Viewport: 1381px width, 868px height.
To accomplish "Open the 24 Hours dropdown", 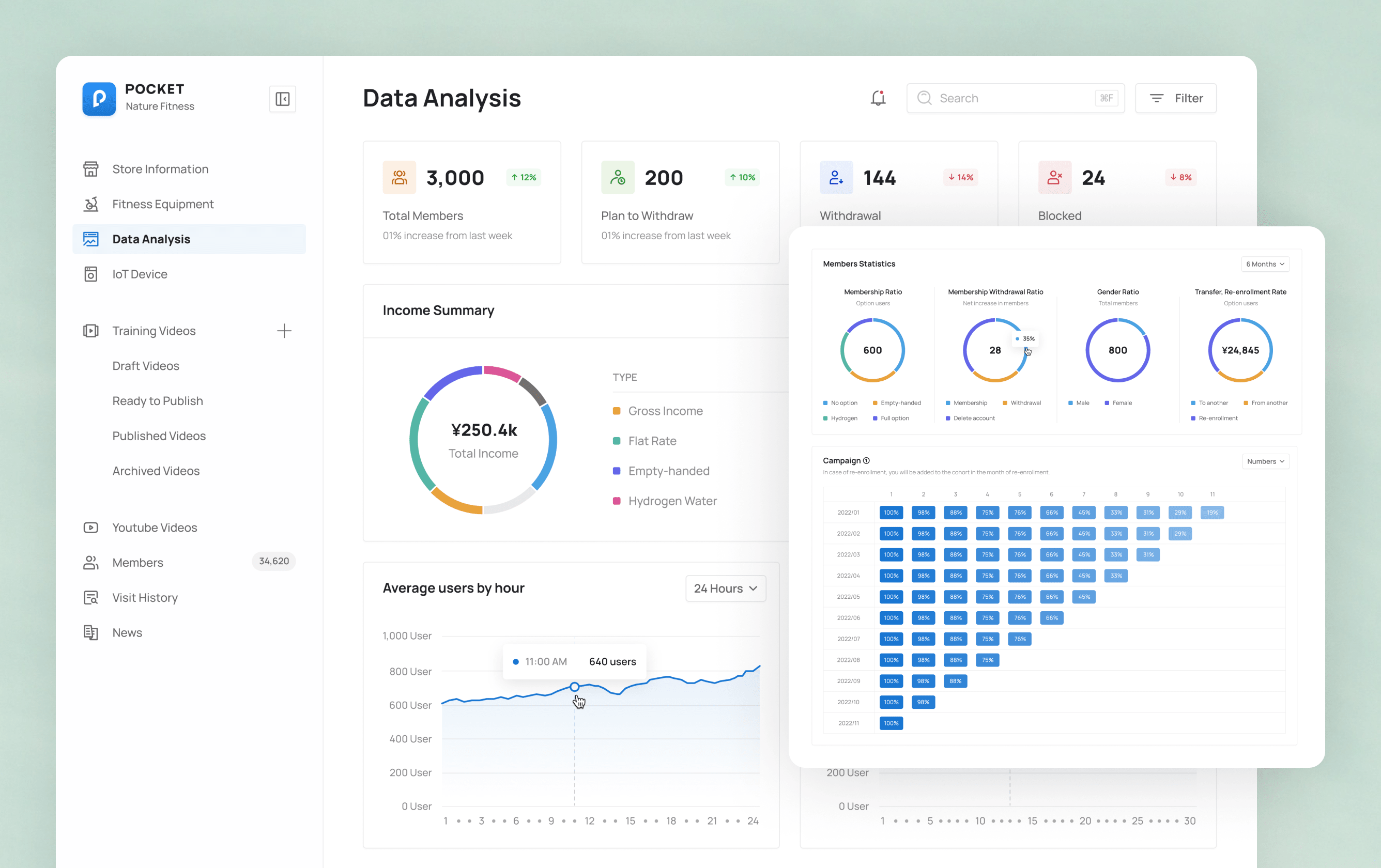I will [x=726, y=588].
